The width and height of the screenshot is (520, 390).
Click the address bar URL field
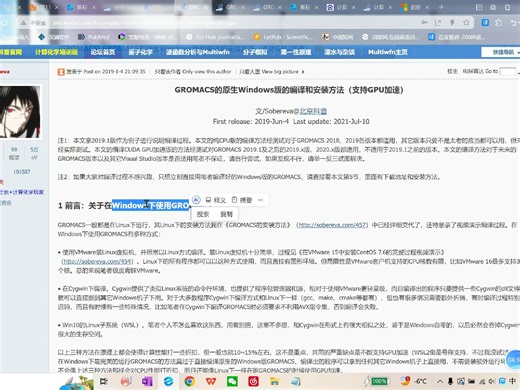(x=233, y=23)
